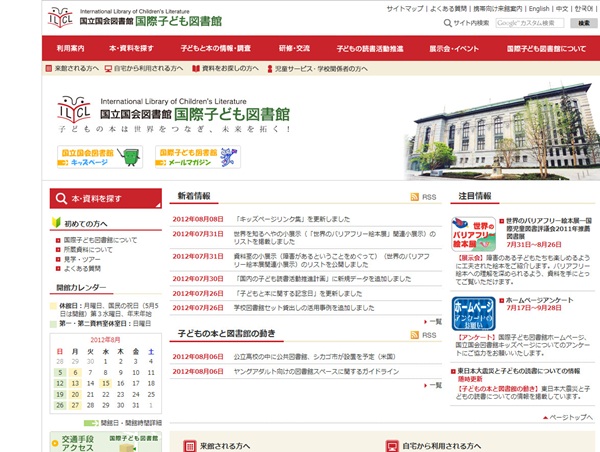Open news item 「キッズページリンク集」を更新しました

click(x=292, y=219)
